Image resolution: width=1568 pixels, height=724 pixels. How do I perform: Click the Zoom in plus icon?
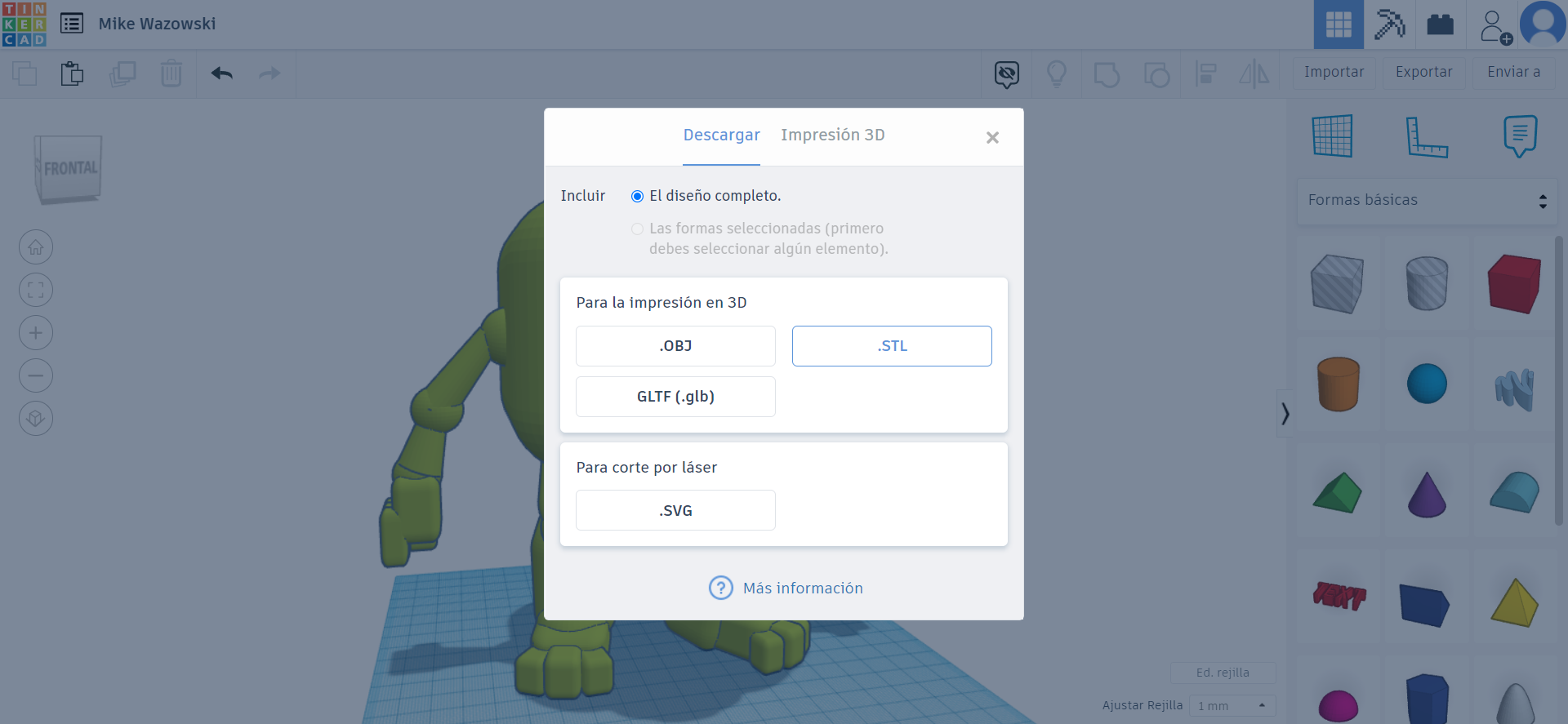pyautogui.click(x=36, y=333)
